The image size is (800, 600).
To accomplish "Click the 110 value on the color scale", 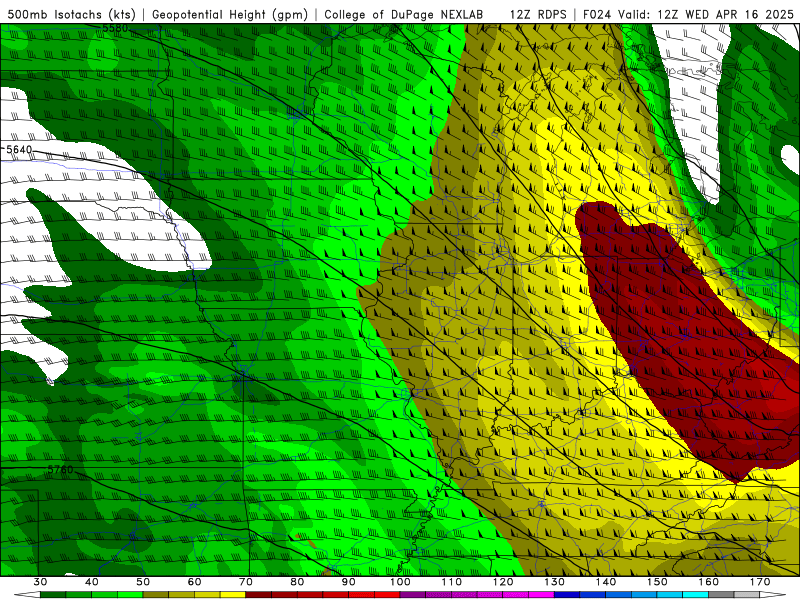I will click(452, 582).
